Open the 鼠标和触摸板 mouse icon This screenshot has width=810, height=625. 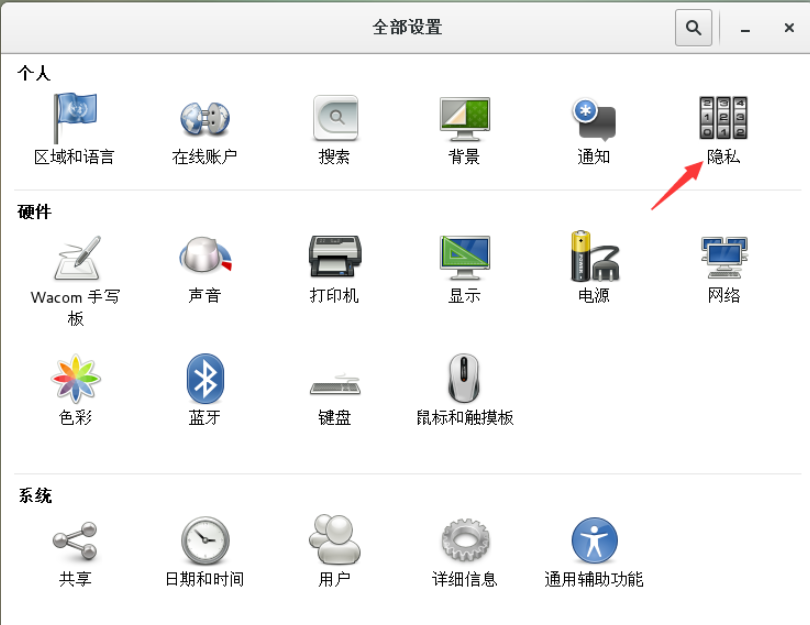coord(463,378)
